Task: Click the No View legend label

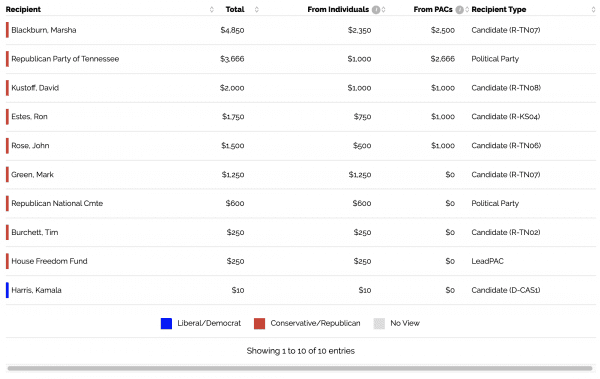Action: [405, 323]
